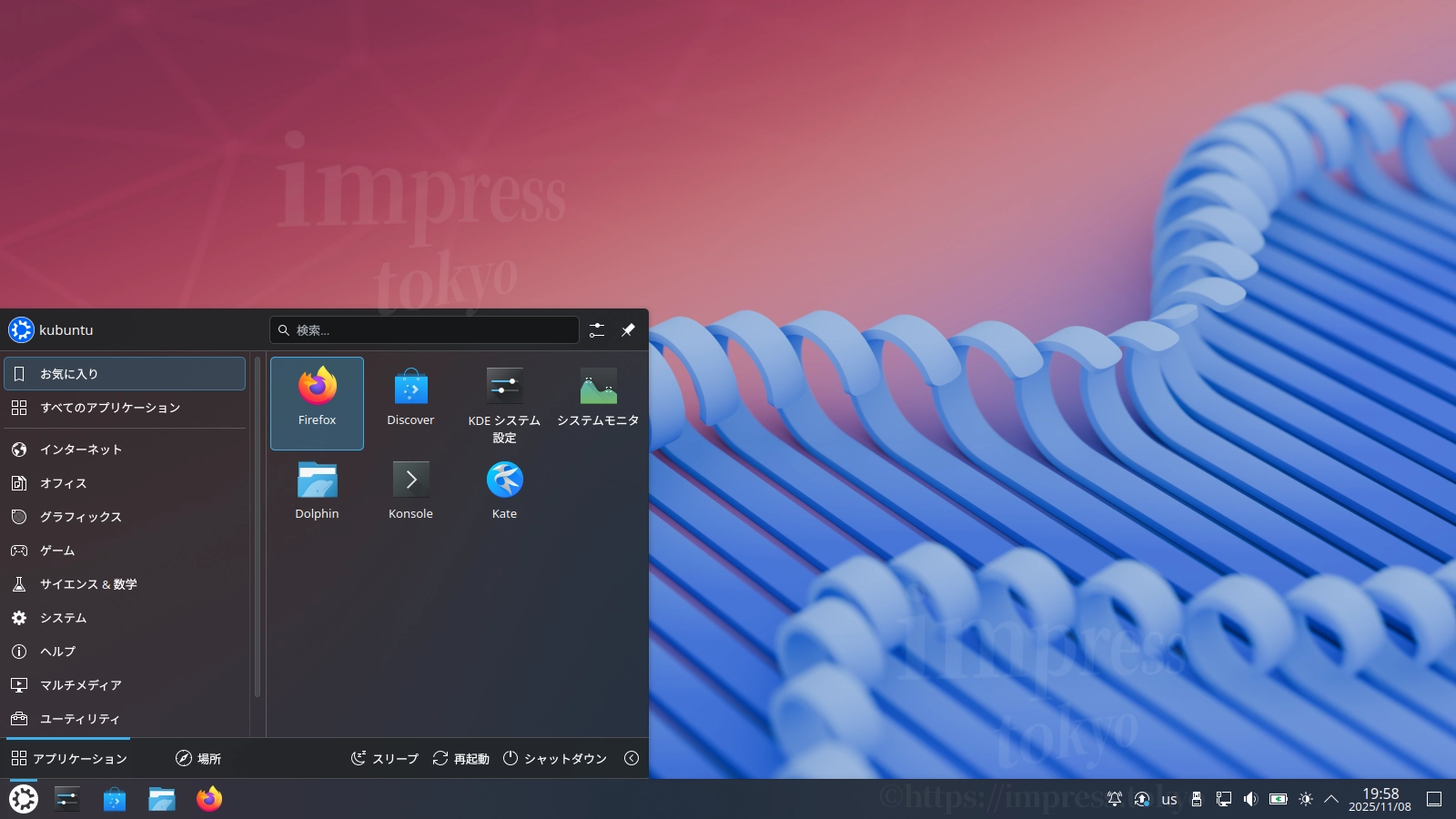Screen dimensions: 1456x819
Task: Click the Kubuntu application launcher button on taskbar
Action: [x=24, y=799]
